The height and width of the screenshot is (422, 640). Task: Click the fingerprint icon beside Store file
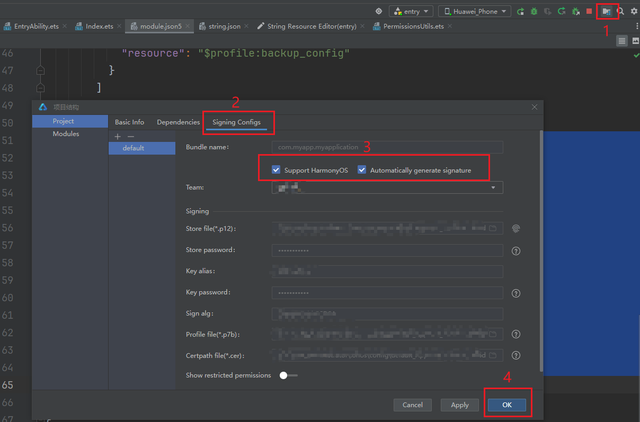click(x=516, y=229)
